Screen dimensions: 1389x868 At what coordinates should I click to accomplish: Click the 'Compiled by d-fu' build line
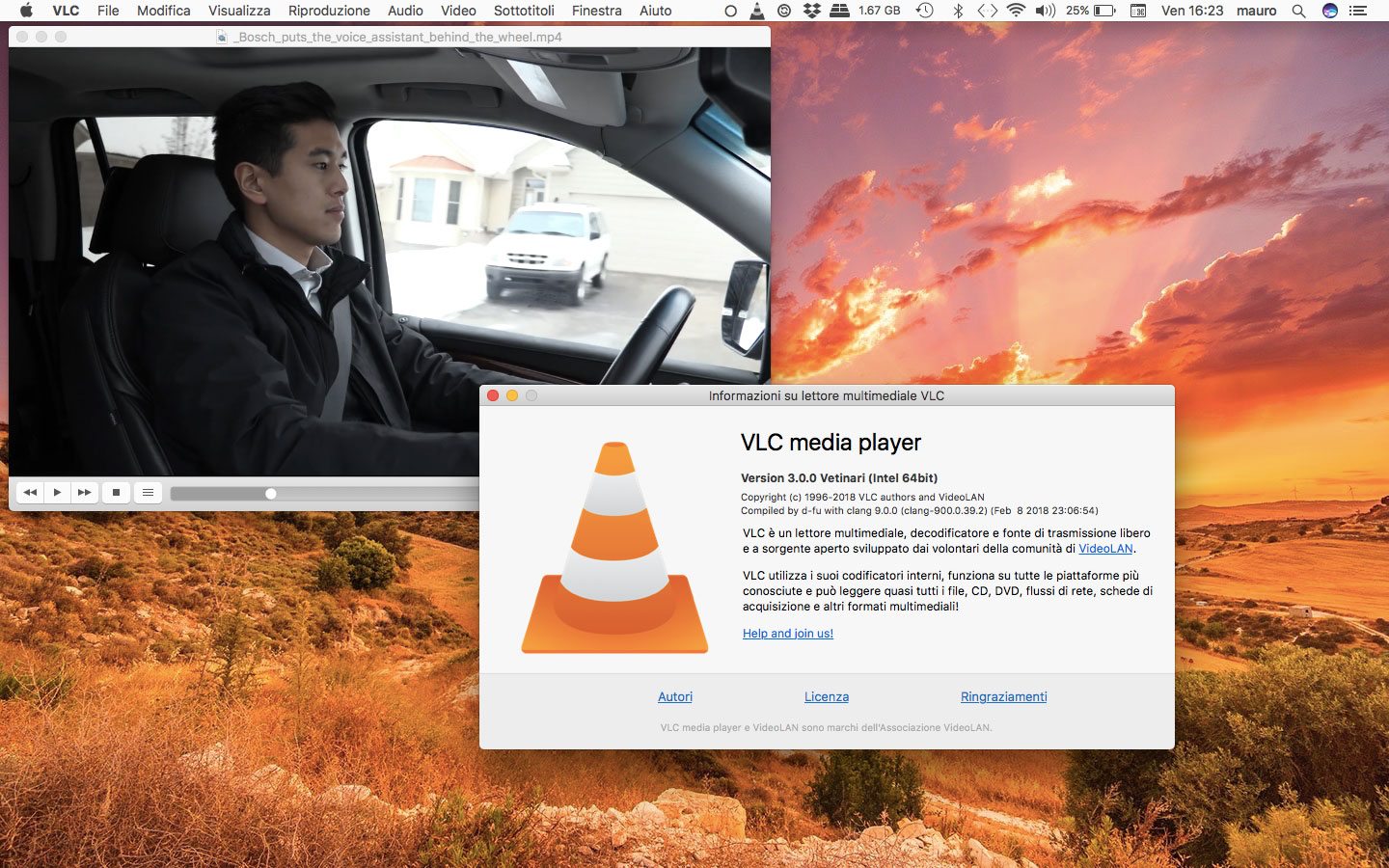(x=919, y=511)
